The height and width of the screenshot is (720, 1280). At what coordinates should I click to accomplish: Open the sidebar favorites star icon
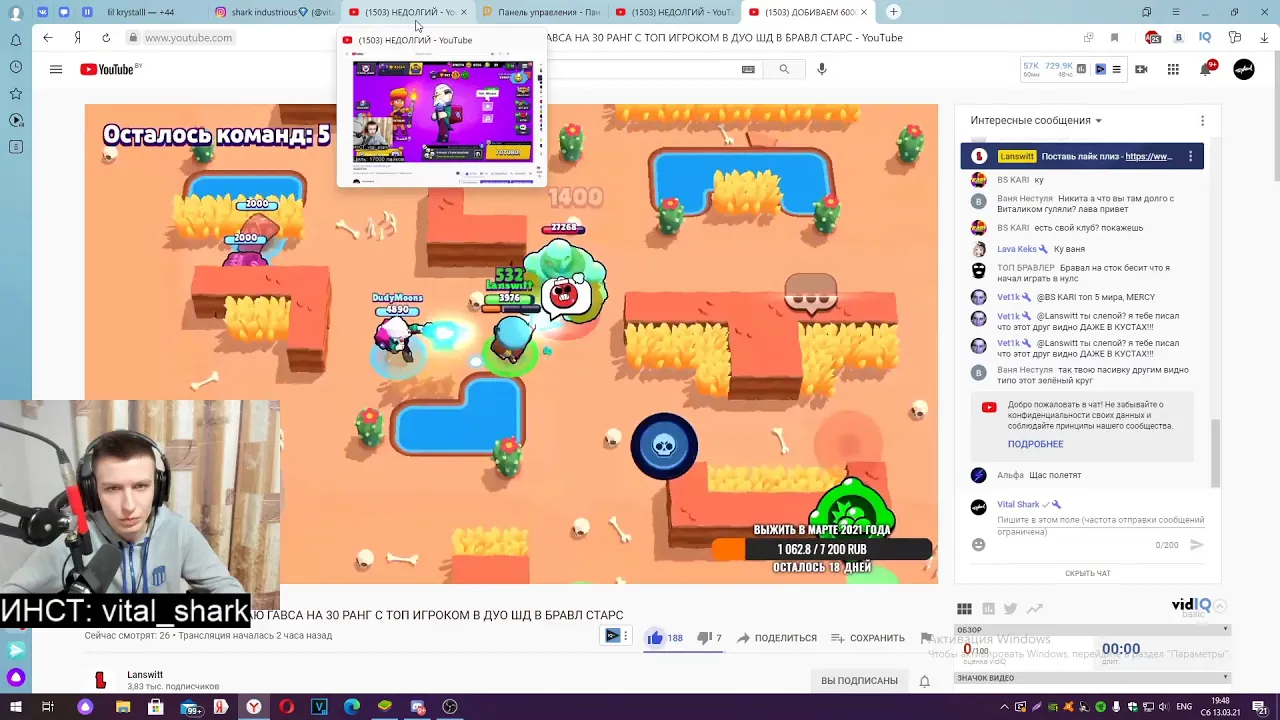tap(16, 93)
